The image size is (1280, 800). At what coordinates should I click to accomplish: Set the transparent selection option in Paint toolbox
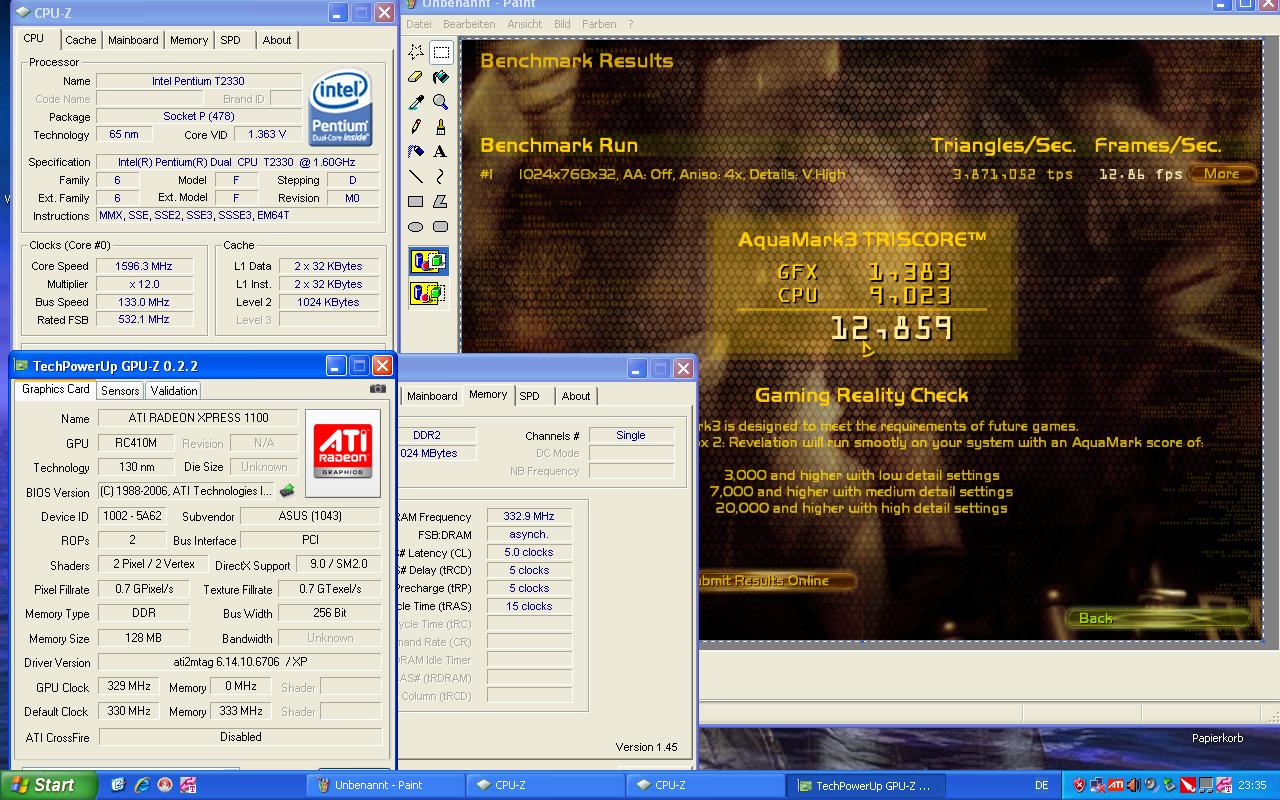coord(428,294)
